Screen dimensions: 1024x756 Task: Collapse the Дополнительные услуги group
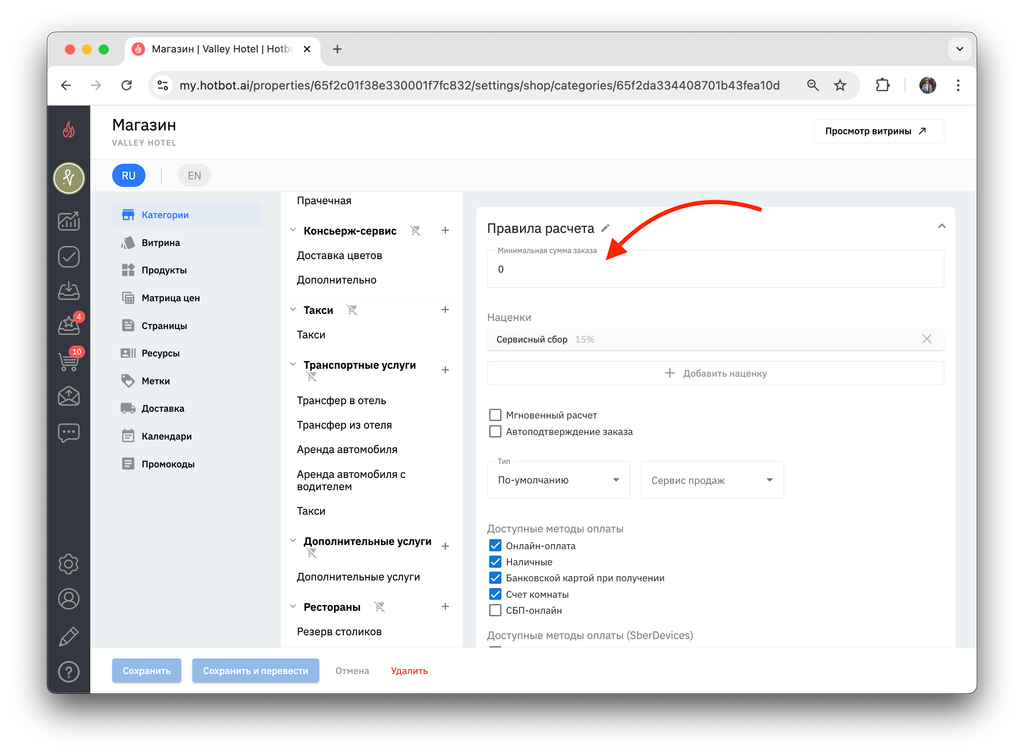pos(293,541)
